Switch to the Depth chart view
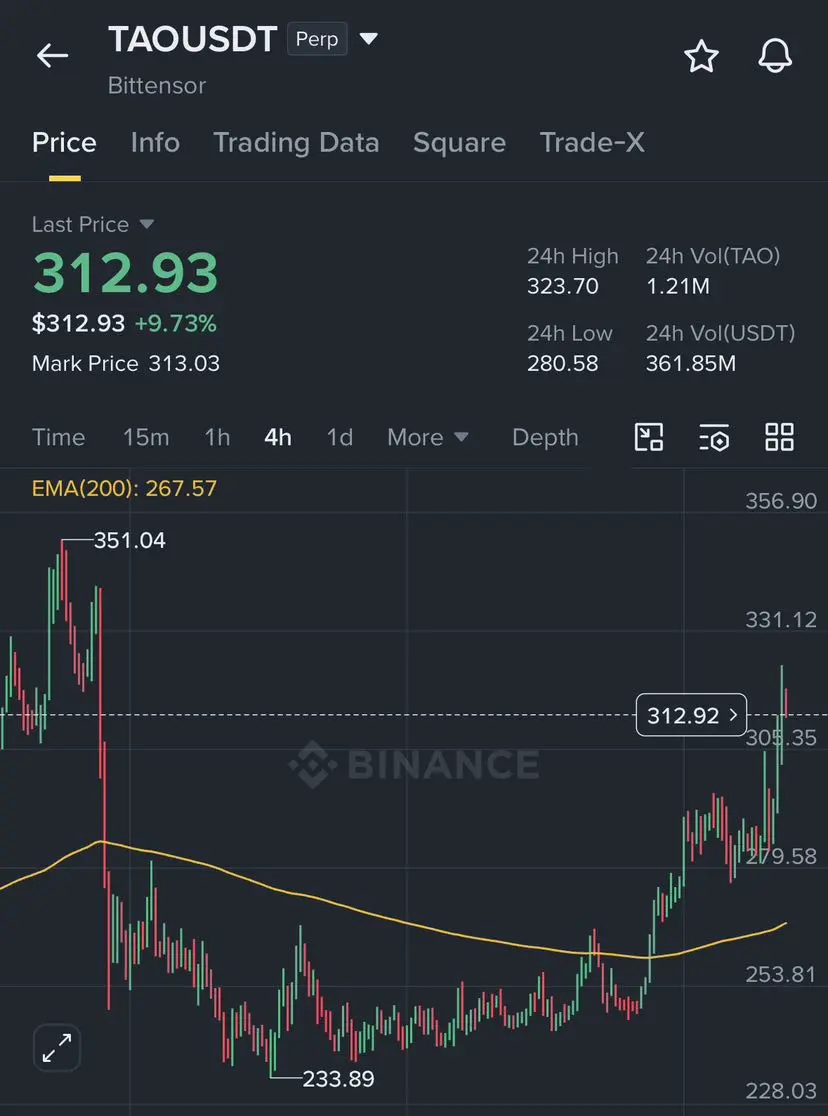 545,437
